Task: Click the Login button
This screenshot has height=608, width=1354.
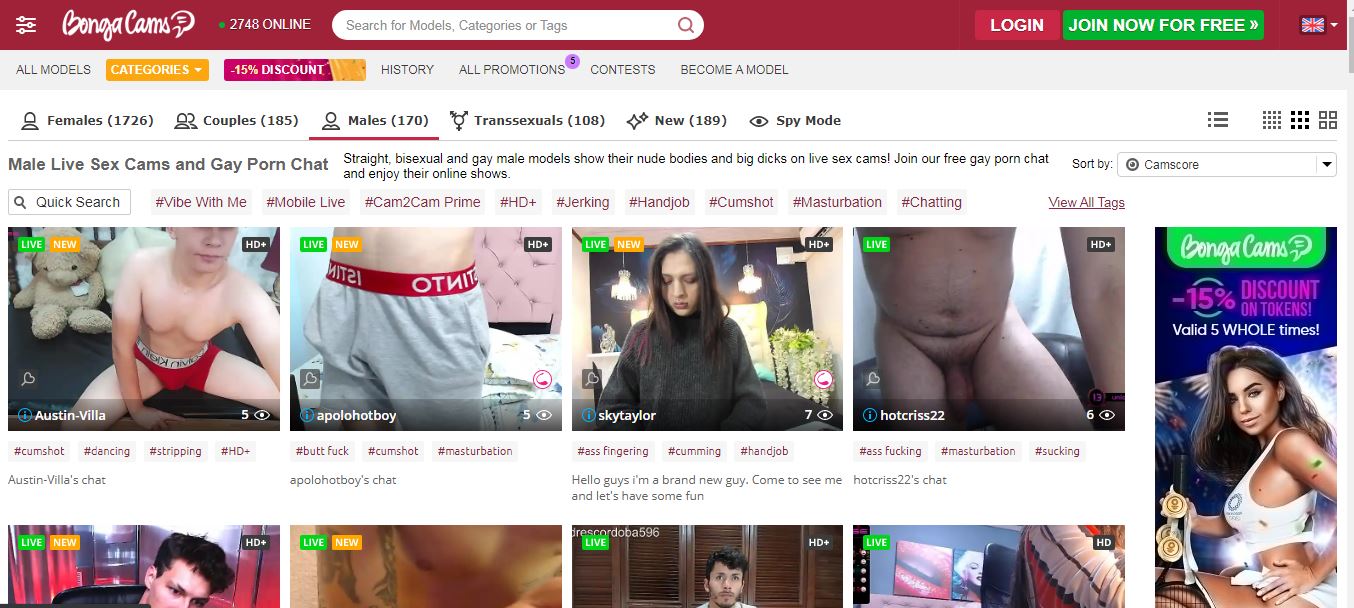Action: pyautogui.click(x=1017, y=25)
